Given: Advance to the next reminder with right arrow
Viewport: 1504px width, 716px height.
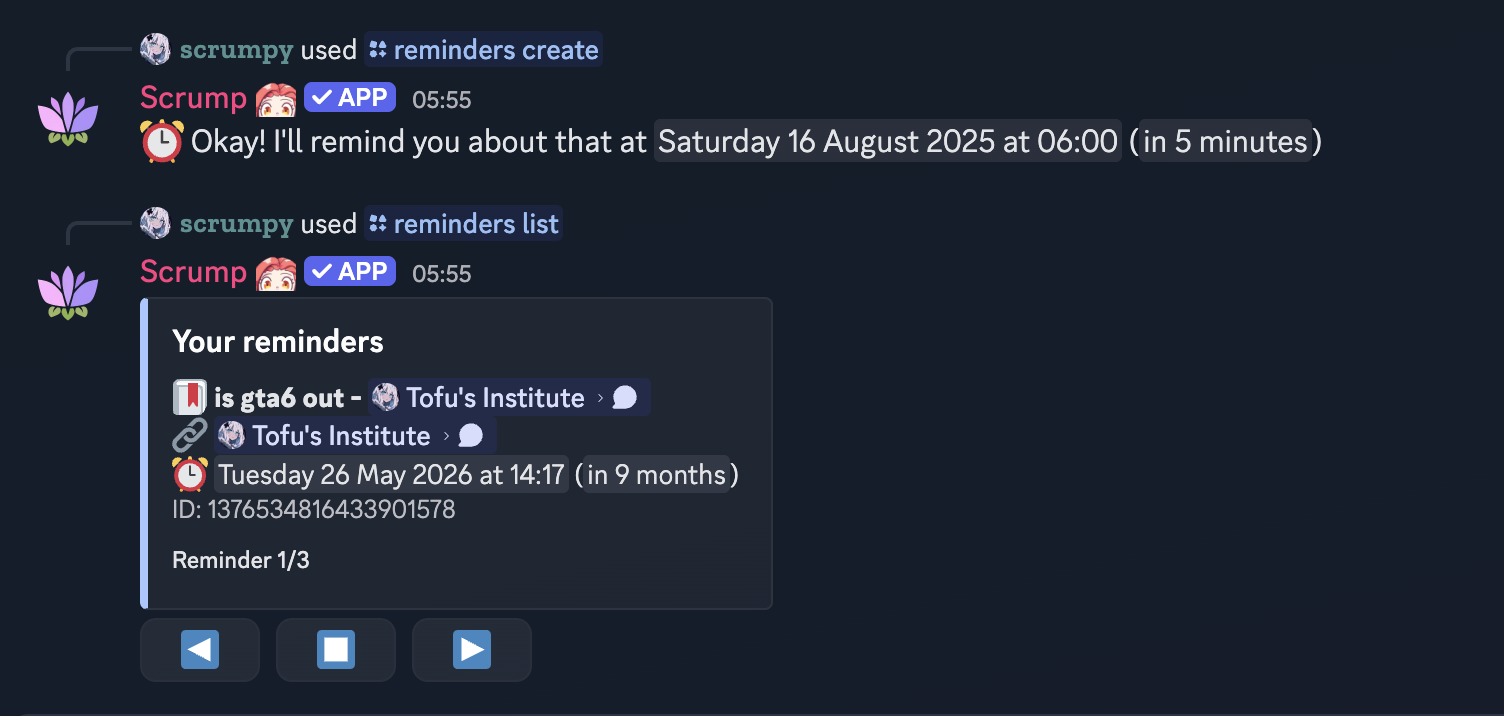Looking at the screenshot, I should click(472, 650).
